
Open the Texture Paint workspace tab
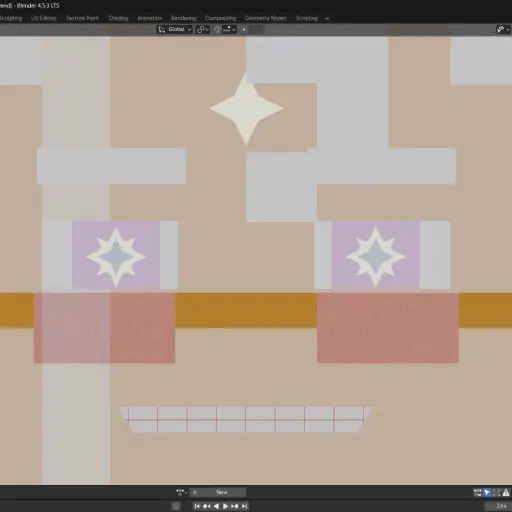click(x=82, y=18)
